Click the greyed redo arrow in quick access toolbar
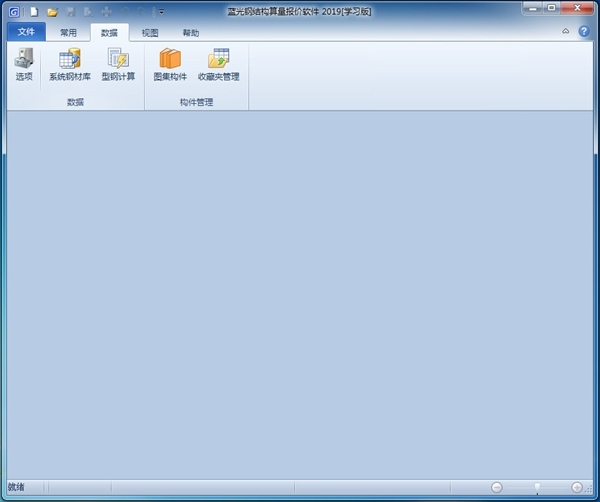This screenshot has height=502, width=600. pyautogui.click(x=142, y=12)
